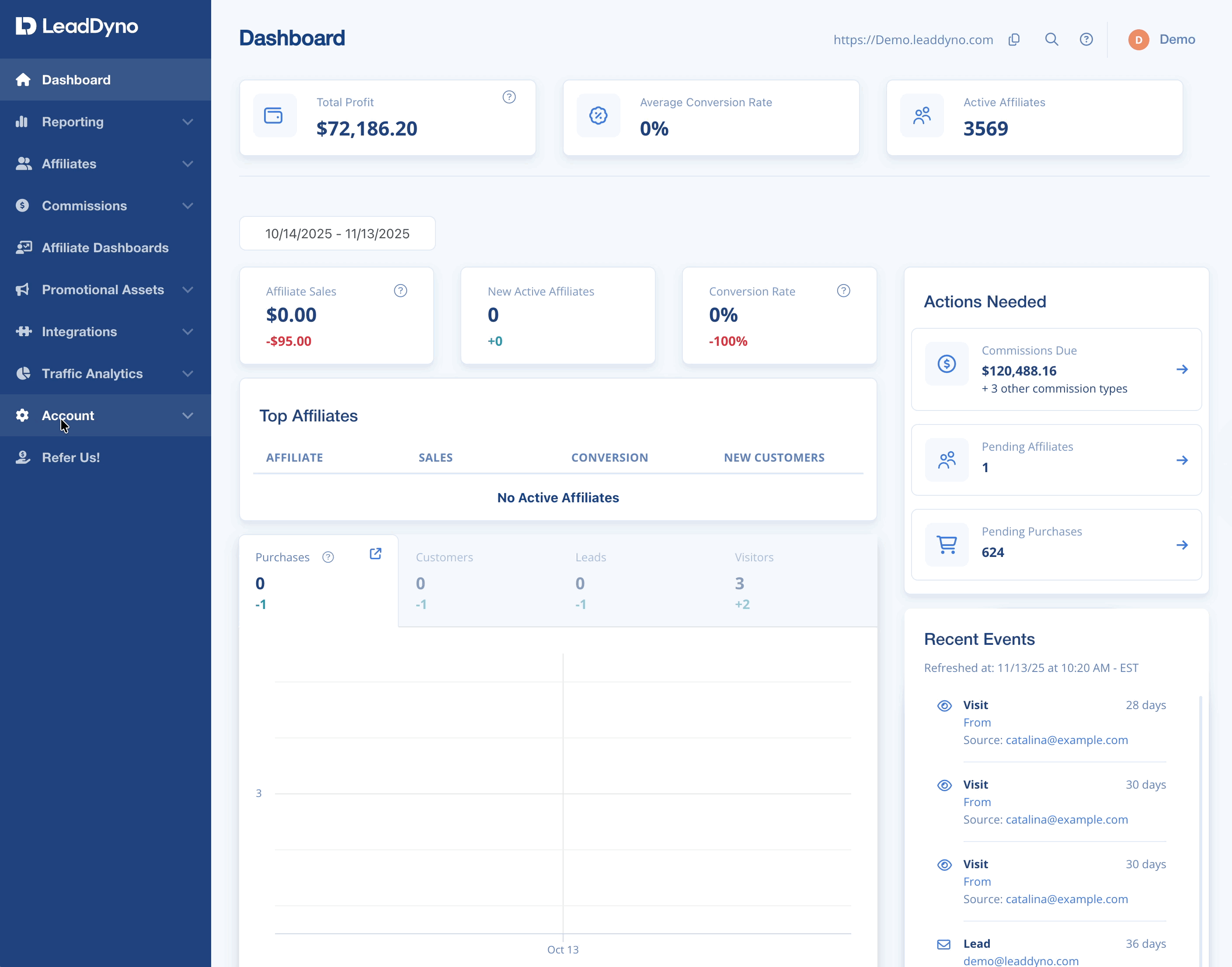Sort by the NEW CUSTOMERS column header
Image resolution: width=1232 pixels, height=967 pixels.
coord(774,457)
